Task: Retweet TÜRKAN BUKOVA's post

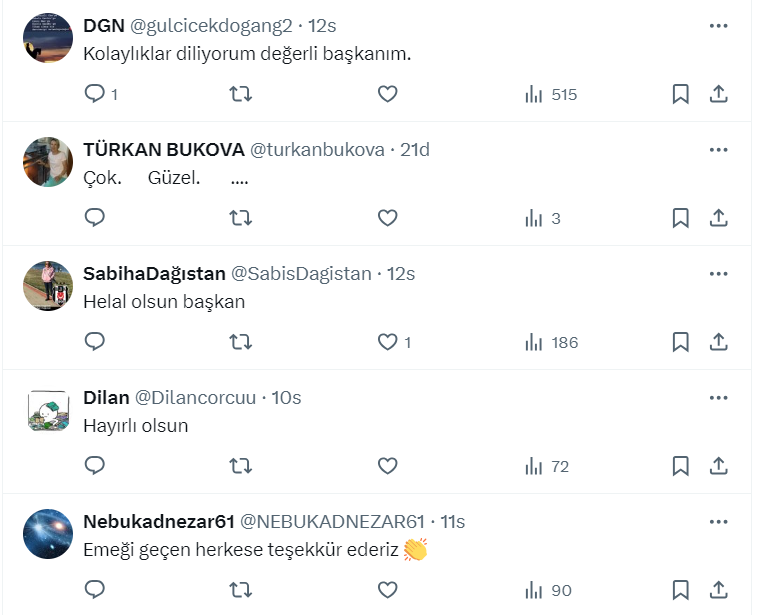Action: click(241, 218)
